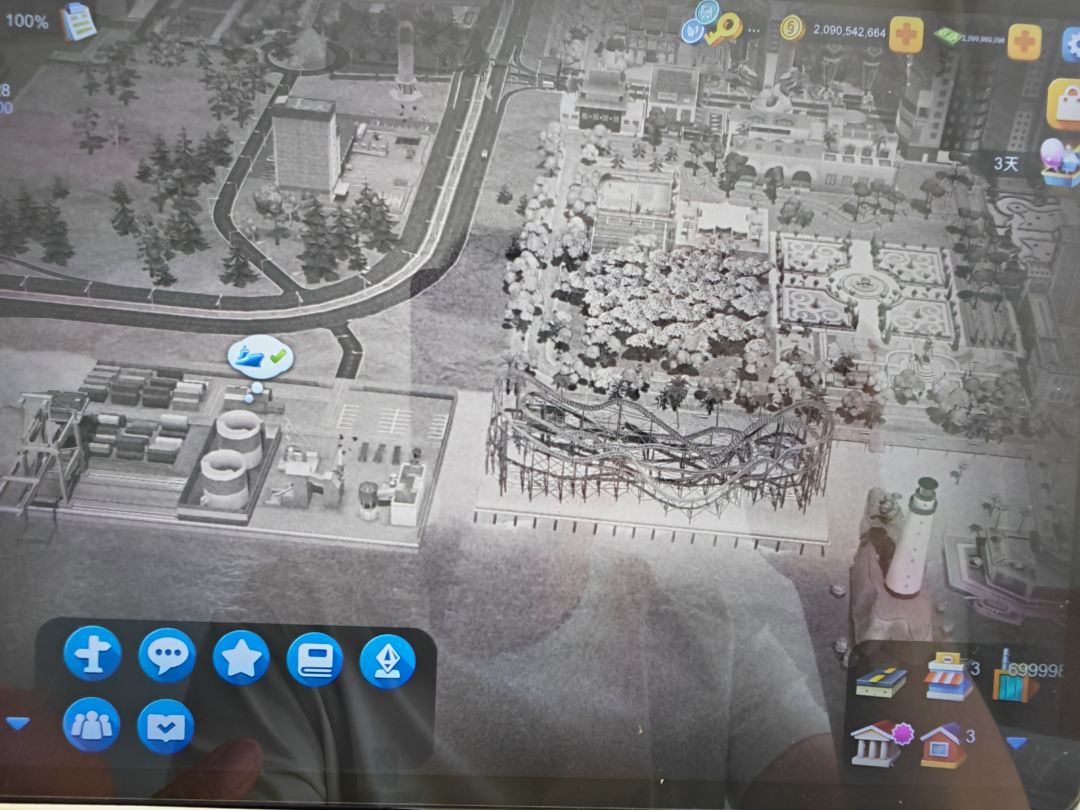Select the road building icon

click(x=881, y=681)
